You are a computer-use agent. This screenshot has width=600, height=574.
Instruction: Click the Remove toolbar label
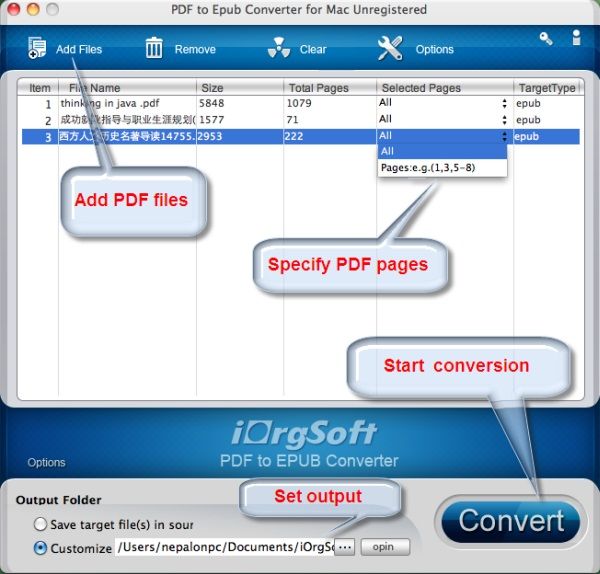tap(195, 49)
